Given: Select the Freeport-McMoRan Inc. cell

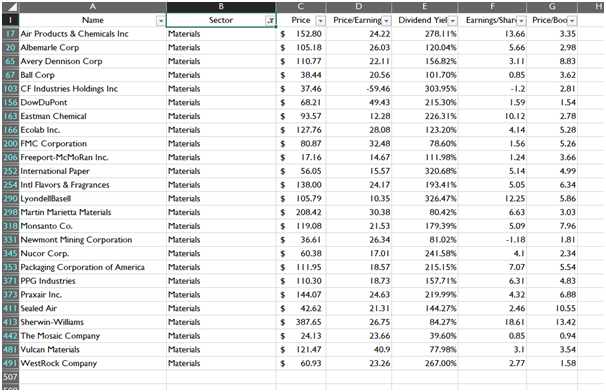Looking at the screenshot, I should point(93,157).
